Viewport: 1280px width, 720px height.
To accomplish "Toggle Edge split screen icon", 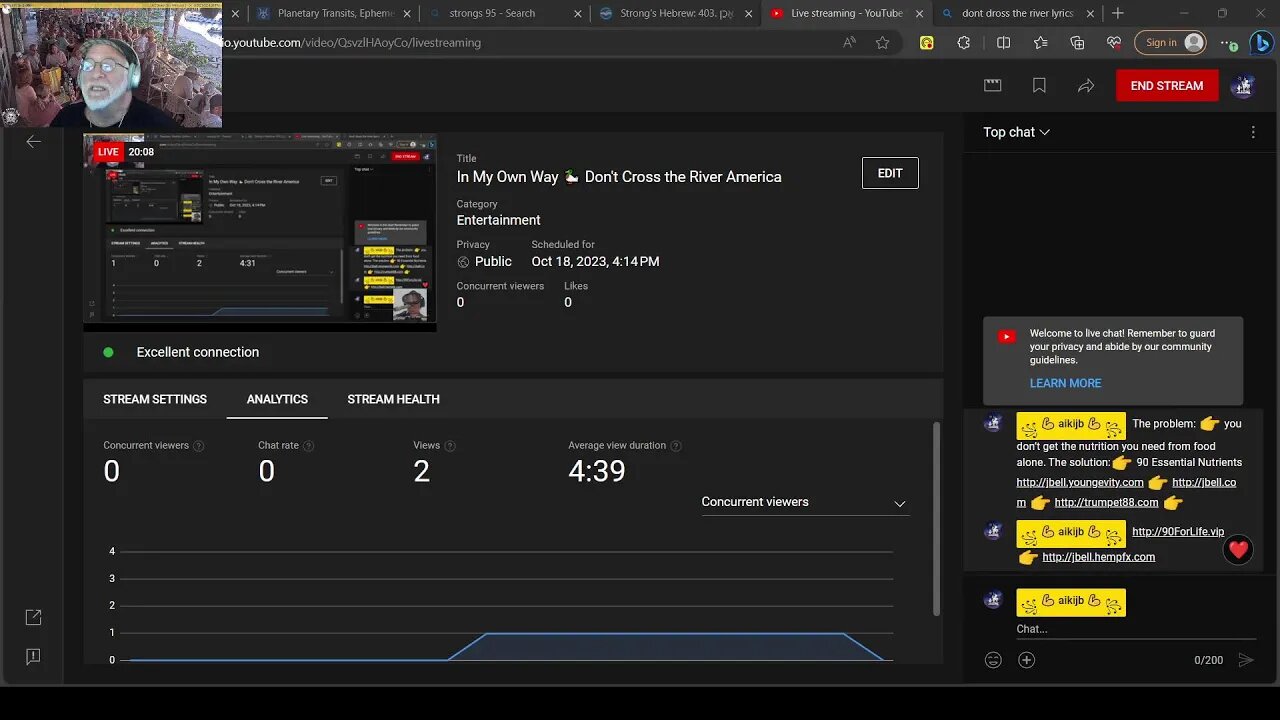I will coord(1003,43).
